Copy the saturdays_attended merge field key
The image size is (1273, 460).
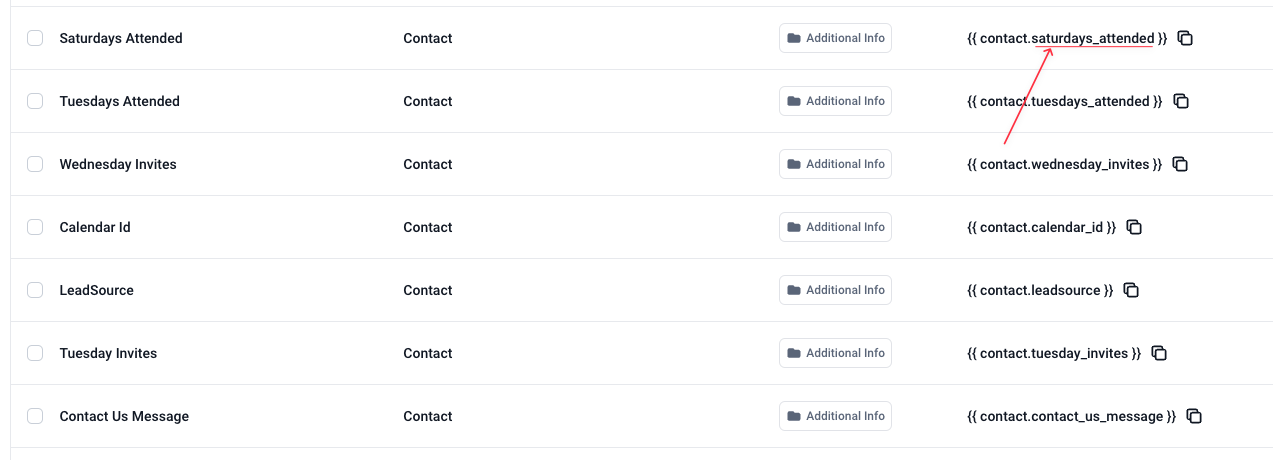[1185, 38]
